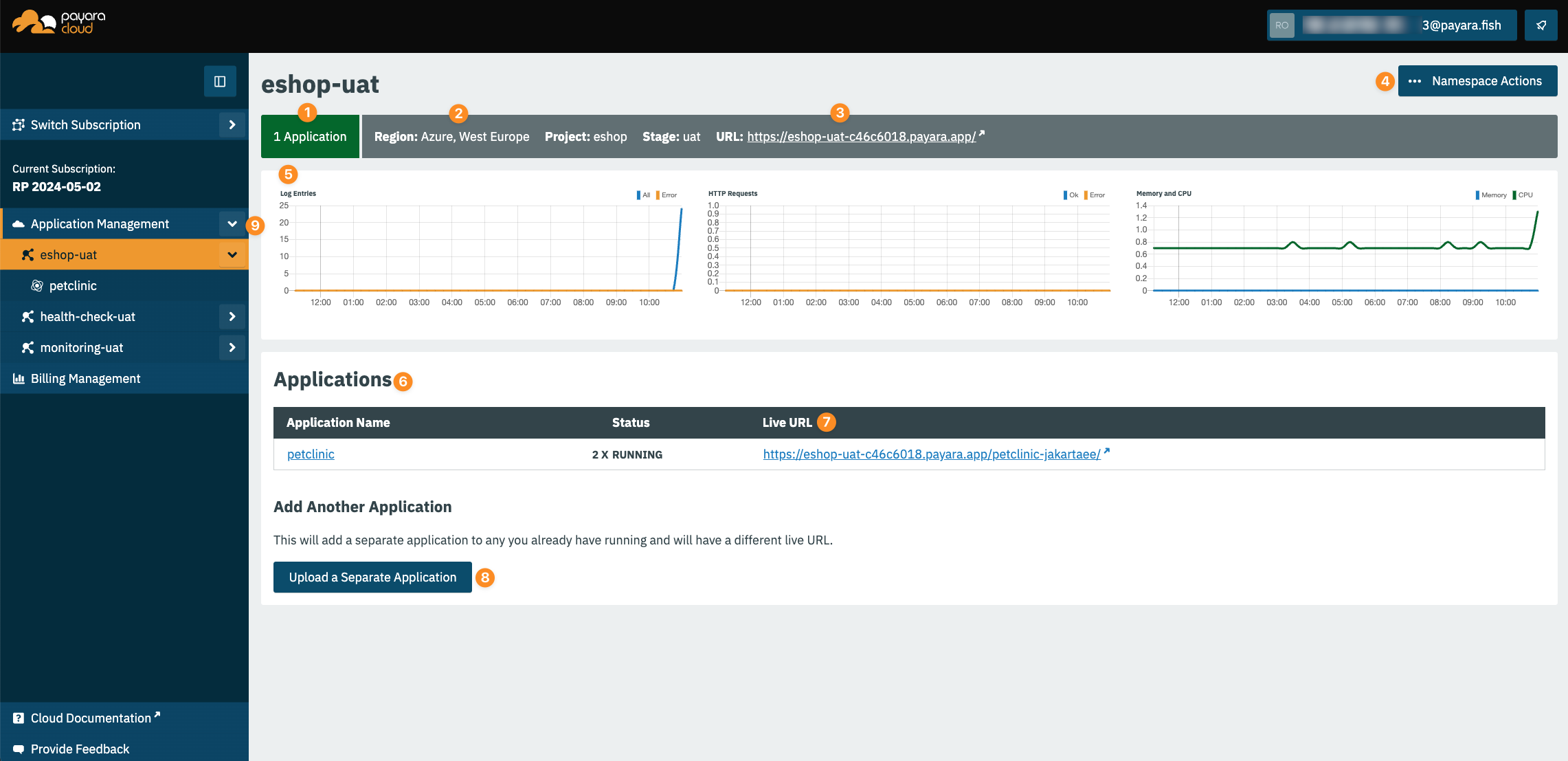Click the Switch Subscription icon
This screenshot has width=1568, height=761.
point(19,125)
